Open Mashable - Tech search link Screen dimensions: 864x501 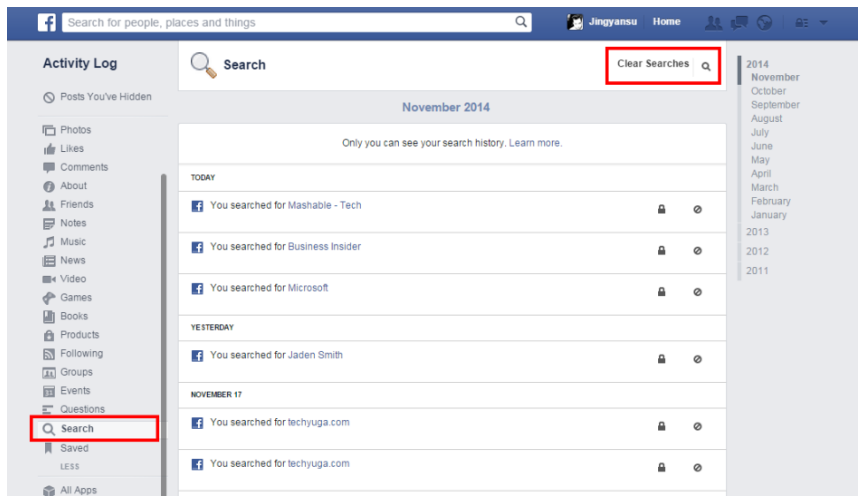(x=325, y=205)
